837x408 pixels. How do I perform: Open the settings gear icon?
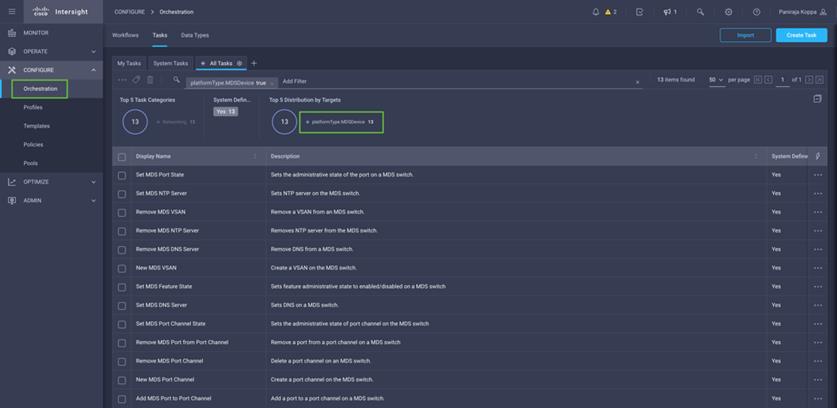[x=729, y=12]
